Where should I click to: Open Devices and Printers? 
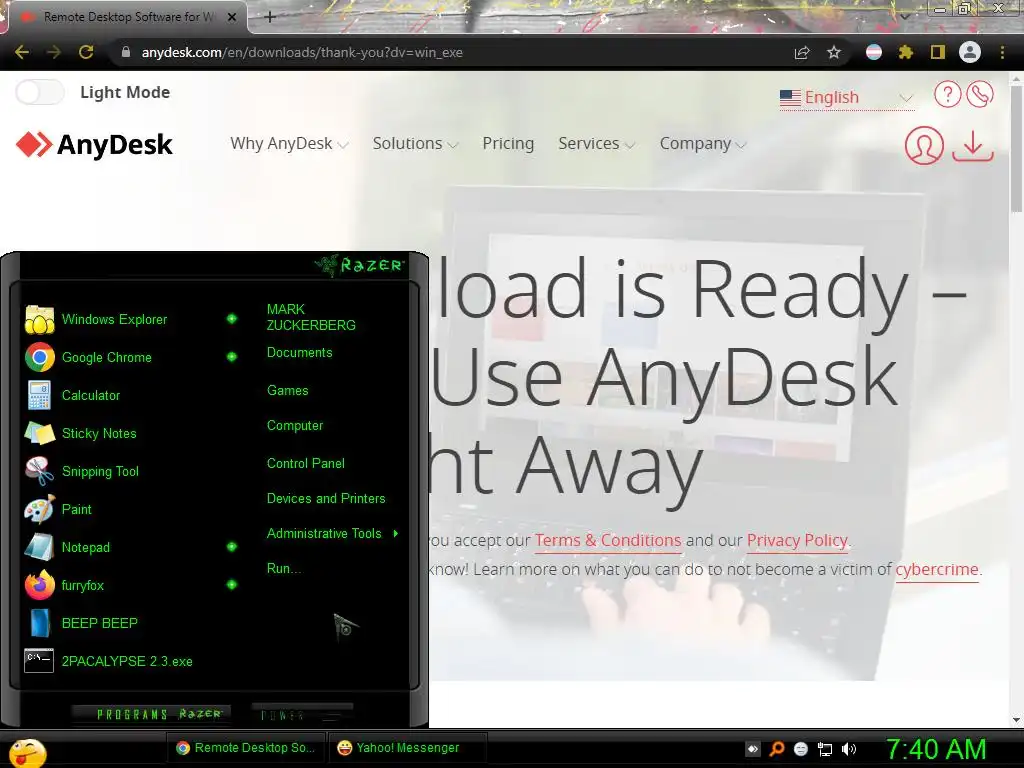[326, 498]
